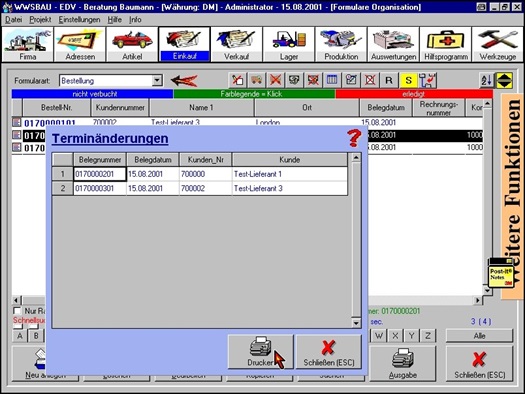Viewport: 525px width, 394px height.
Task: Click the R toolbar button
Action: [x=389, y=80]
